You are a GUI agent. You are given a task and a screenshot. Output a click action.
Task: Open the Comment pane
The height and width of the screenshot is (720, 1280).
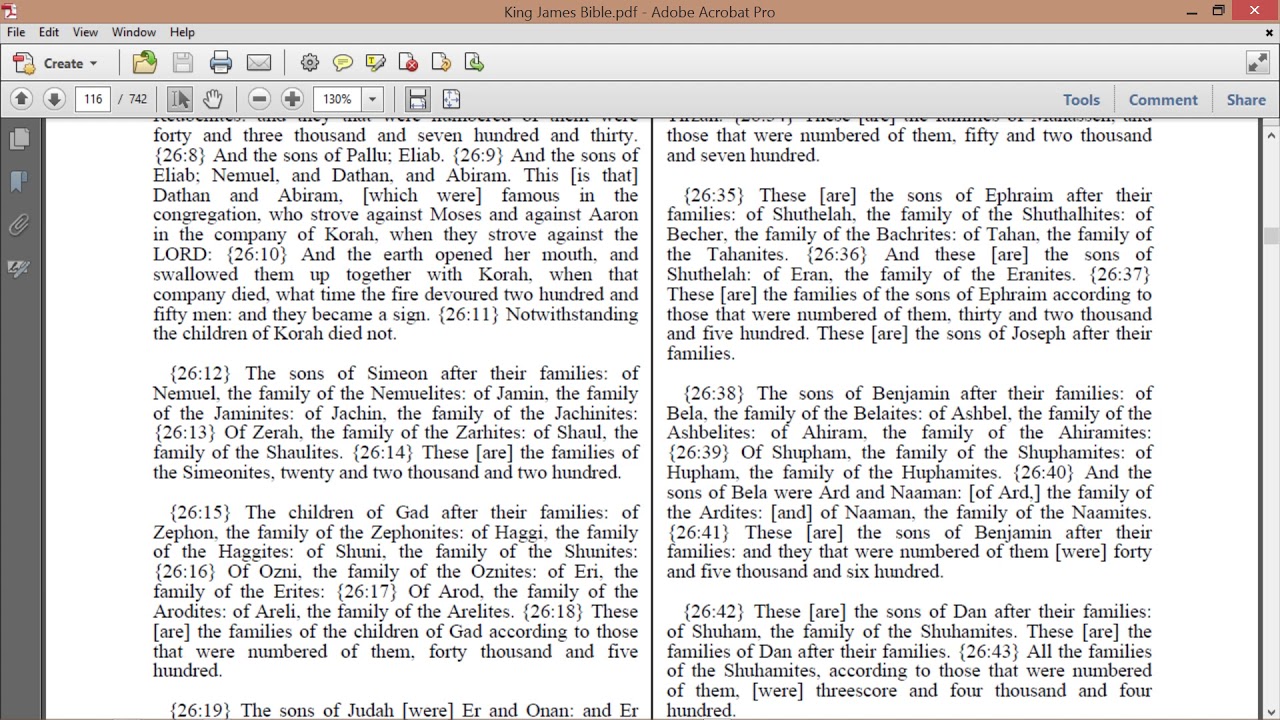(1163, 99)
